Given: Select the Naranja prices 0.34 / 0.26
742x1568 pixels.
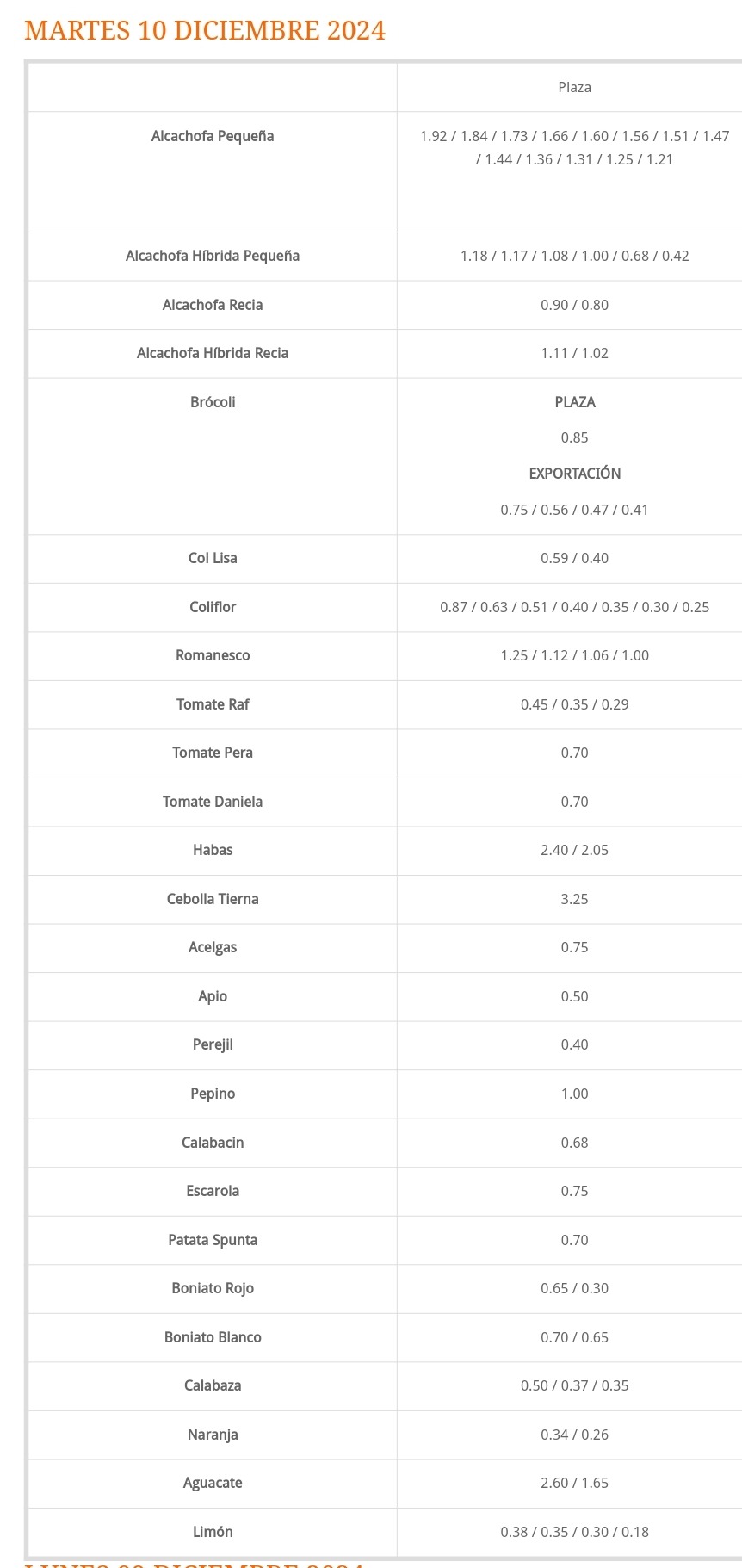Looking at the screenshot, I should point(574,1435).
